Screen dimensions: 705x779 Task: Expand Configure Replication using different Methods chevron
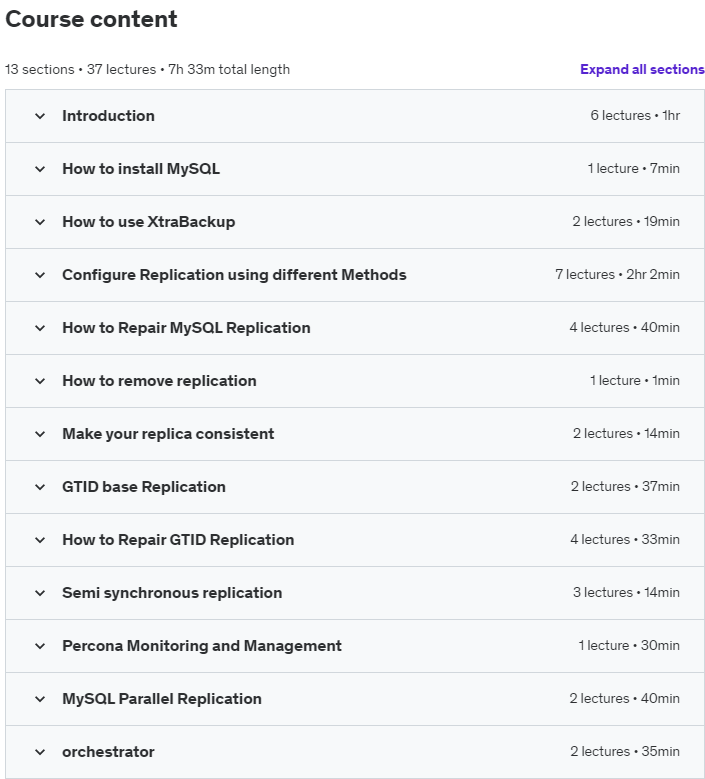point(40,275)
